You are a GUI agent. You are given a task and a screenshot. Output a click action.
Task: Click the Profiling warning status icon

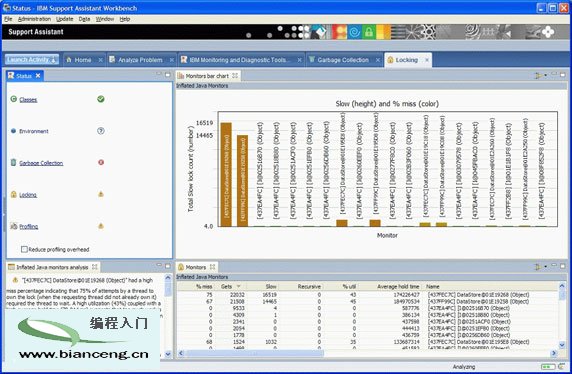101,226
